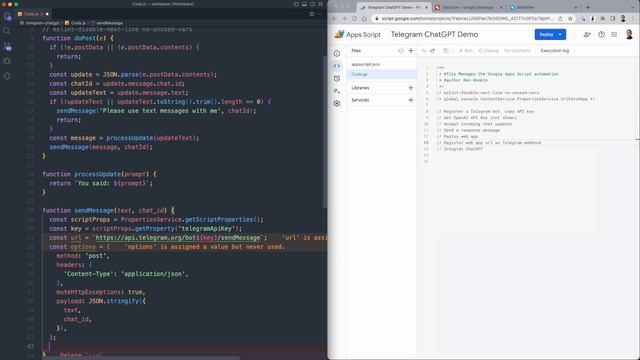640x360 pixels.
Task: Click the browser home button
Action: [x=364, y=18]
